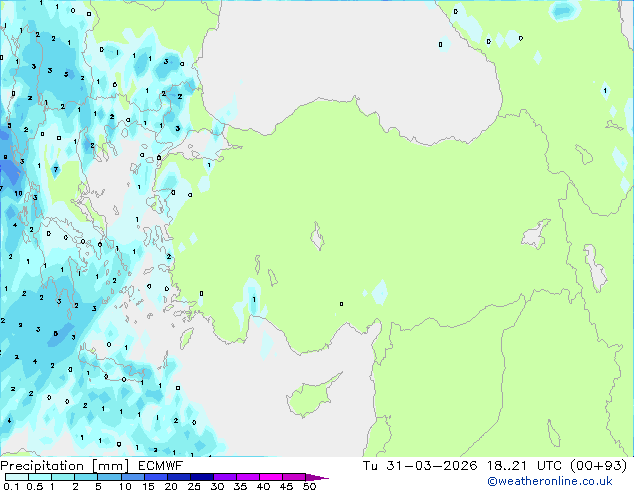Click the 0.5–1 mm legend color swatch
Image resolution: width=634 pixels, height=490 pixels.
pyautogui.click(x=40, y=477)
